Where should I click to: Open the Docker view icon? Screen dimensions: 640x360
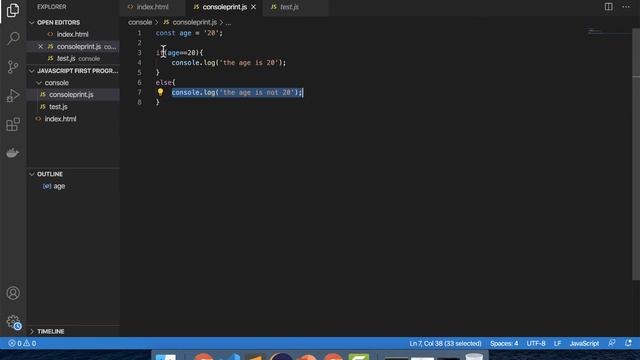(13, 153)
